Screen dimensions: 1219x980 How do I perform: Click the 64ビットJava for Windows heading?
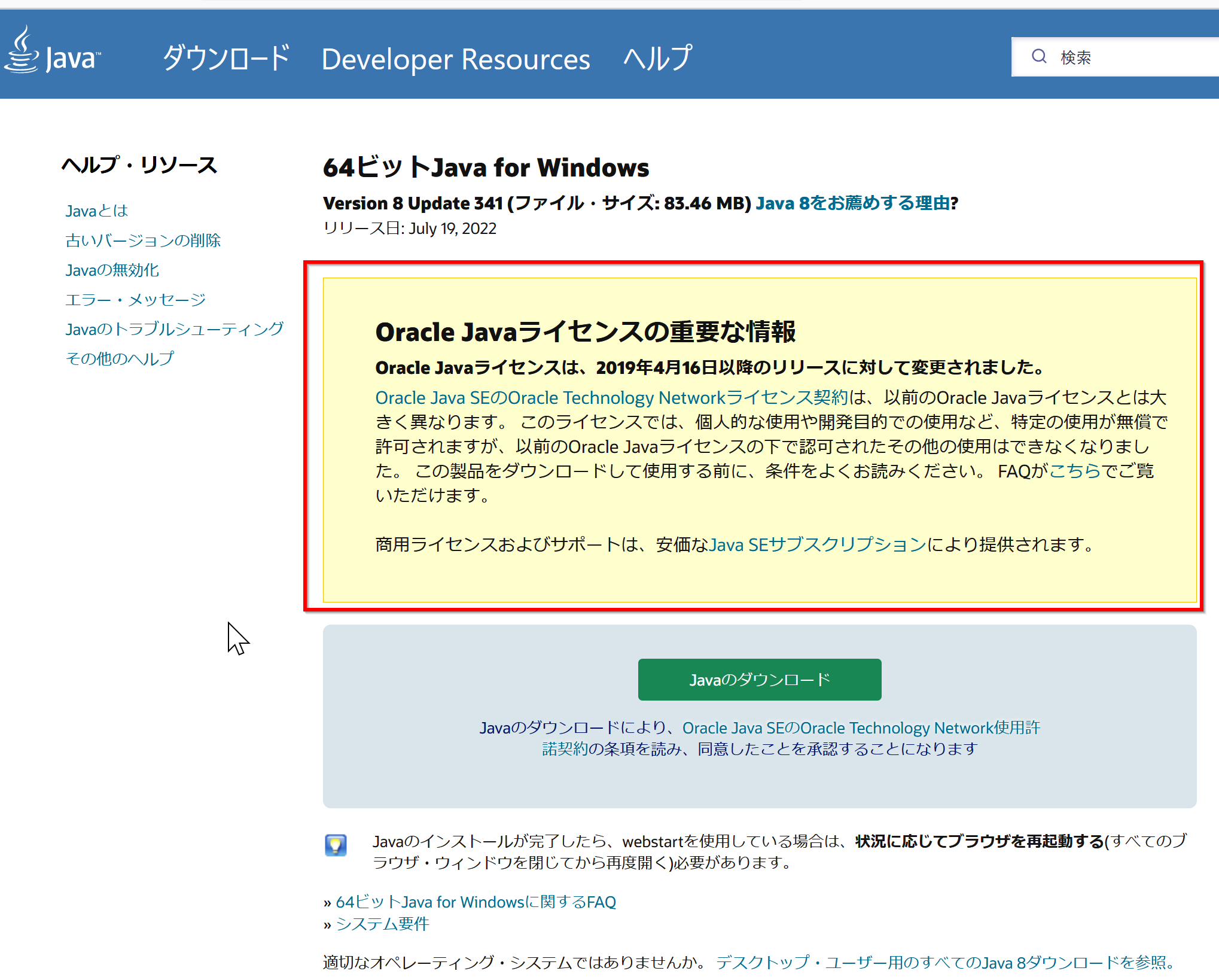486,168
